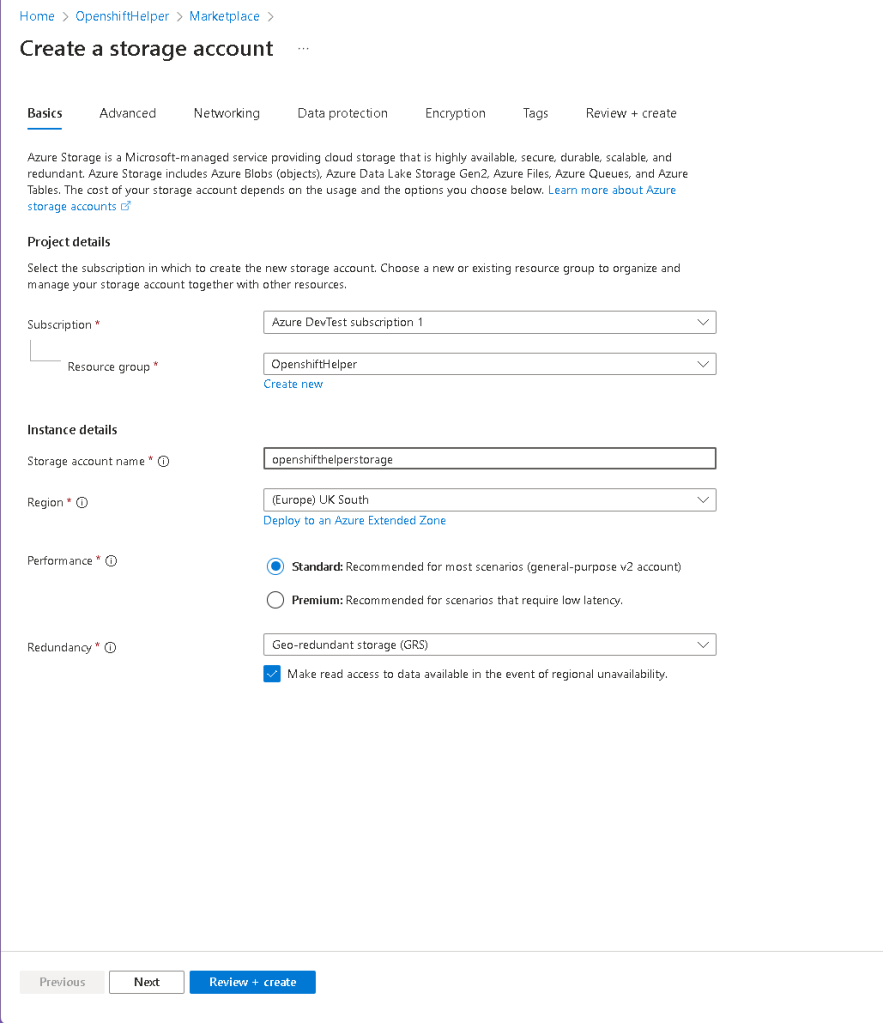This screenshot has height=1023, width=883.
Task: Choose the Premium performance radio button
Action: pyautogui.click(x=275, y=600)
